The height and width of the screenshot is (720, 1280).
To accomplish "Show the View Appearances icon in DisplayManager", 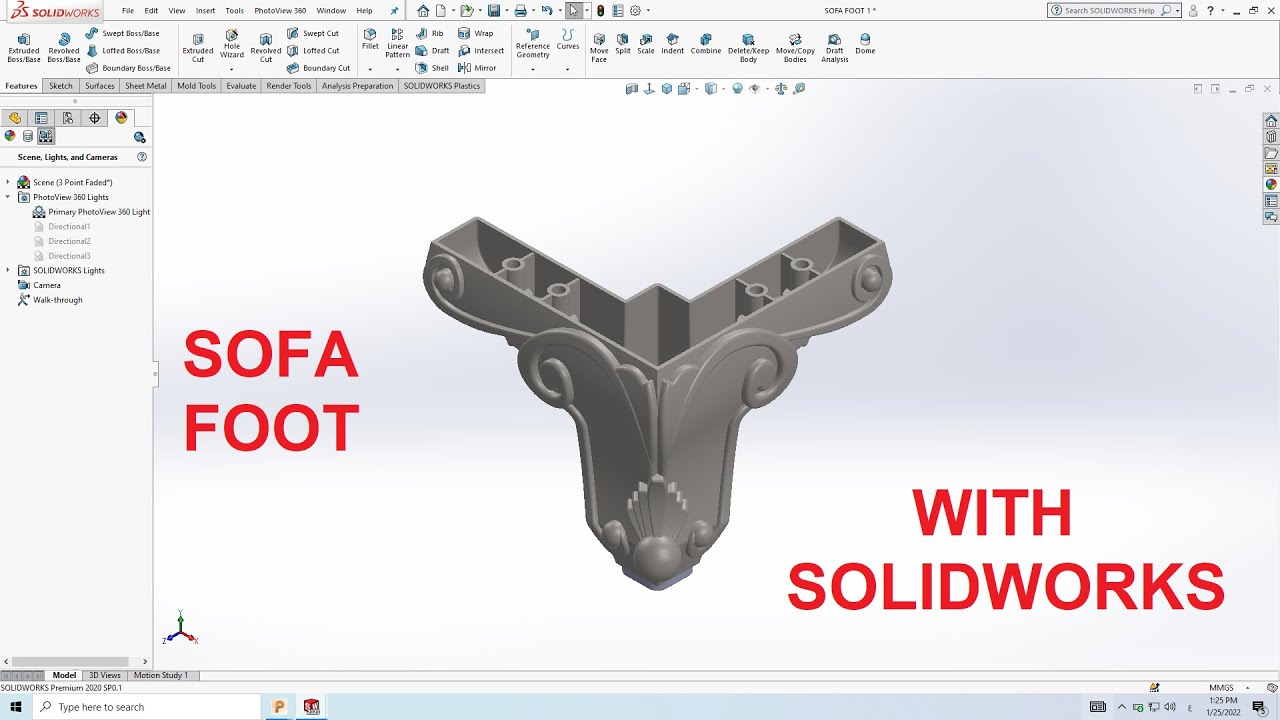I will coord(10,137).
